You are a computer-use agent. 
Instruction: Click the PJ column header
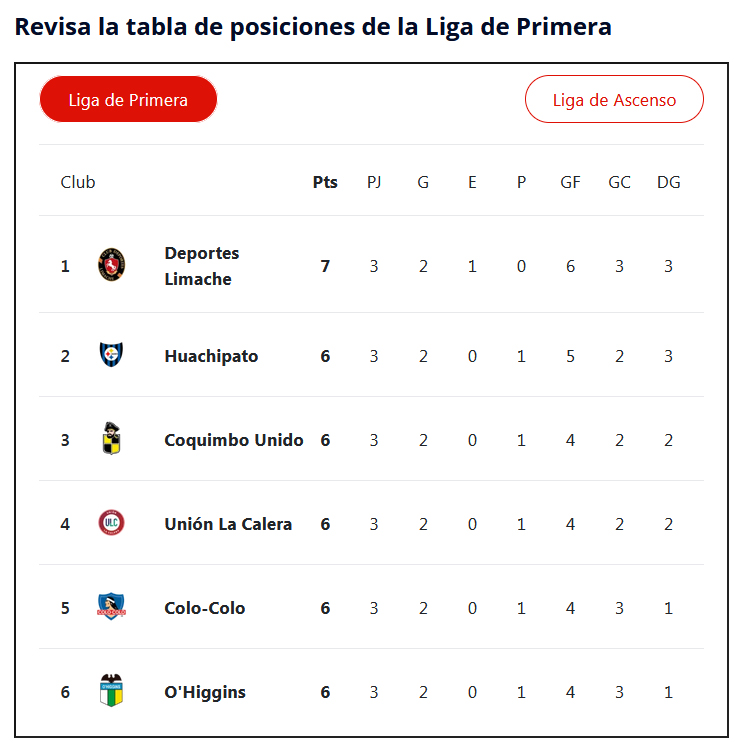[374, 182]
